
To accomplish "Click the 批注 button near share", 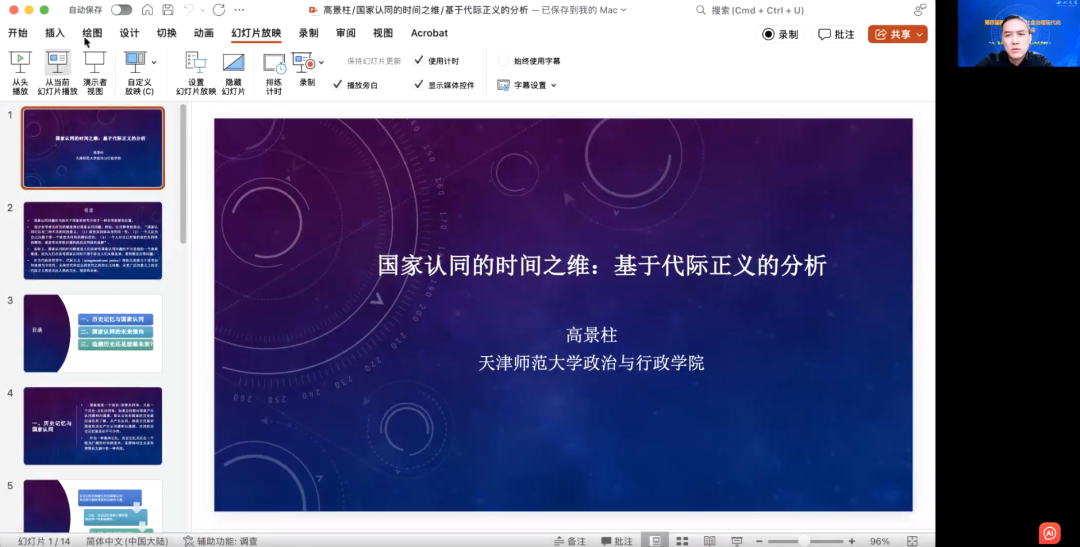I will (836, 34).
